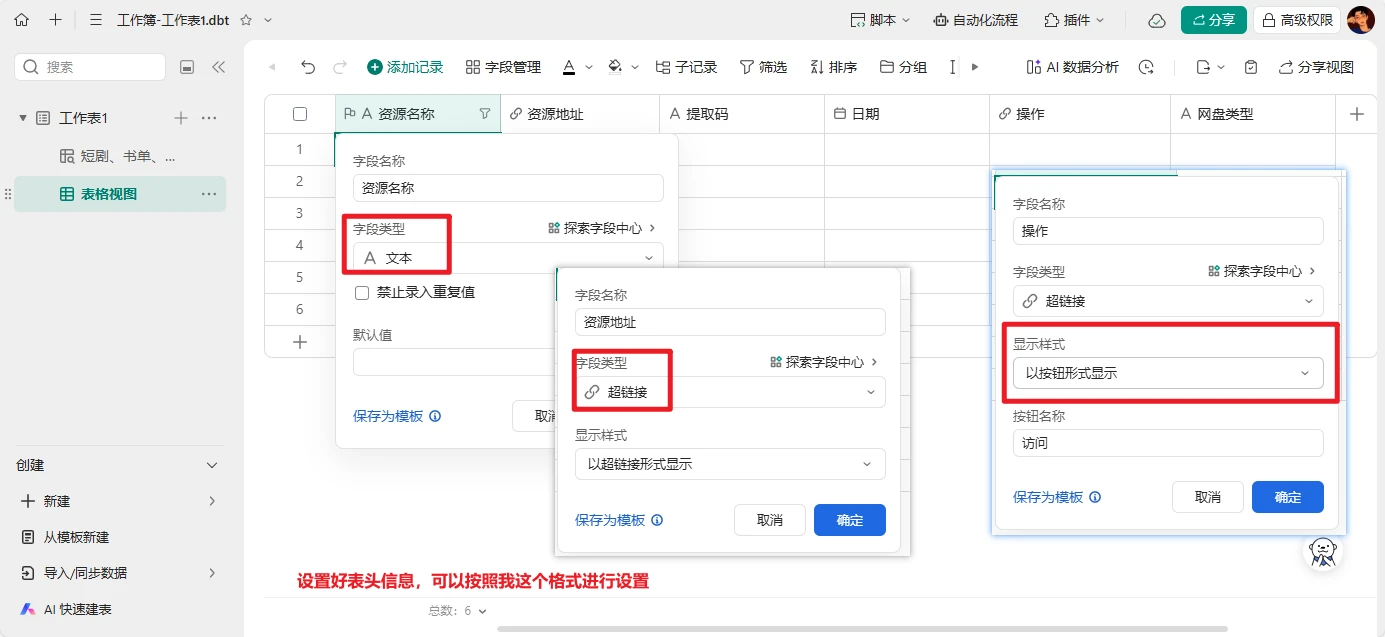Click the filter icon on 资源名称 column

pyautogui.click(x=485, y=114)
